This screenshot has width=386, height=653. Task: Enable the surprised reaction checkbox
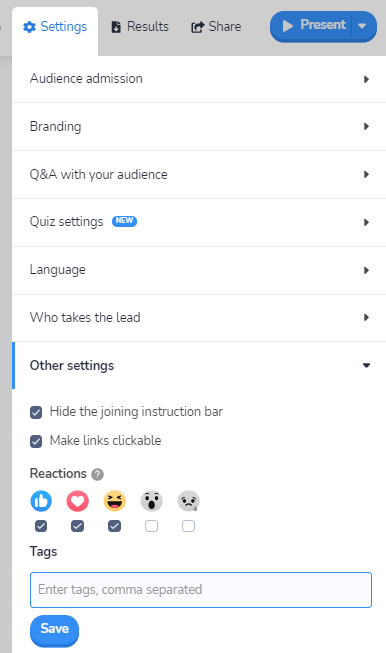click(152, 526)
